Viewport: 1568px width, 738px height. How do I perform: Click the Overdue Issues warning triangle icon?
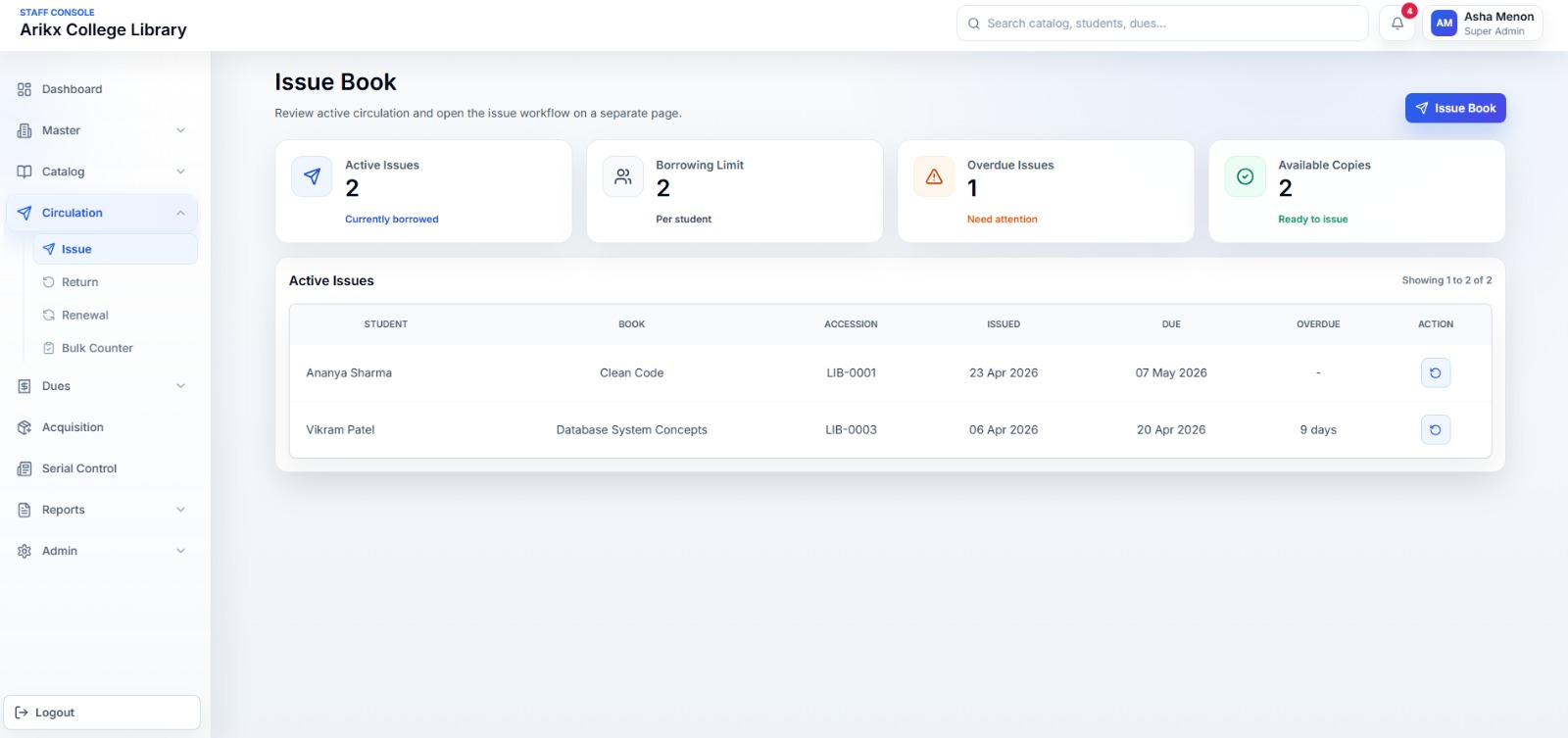[x=934, y=176]
